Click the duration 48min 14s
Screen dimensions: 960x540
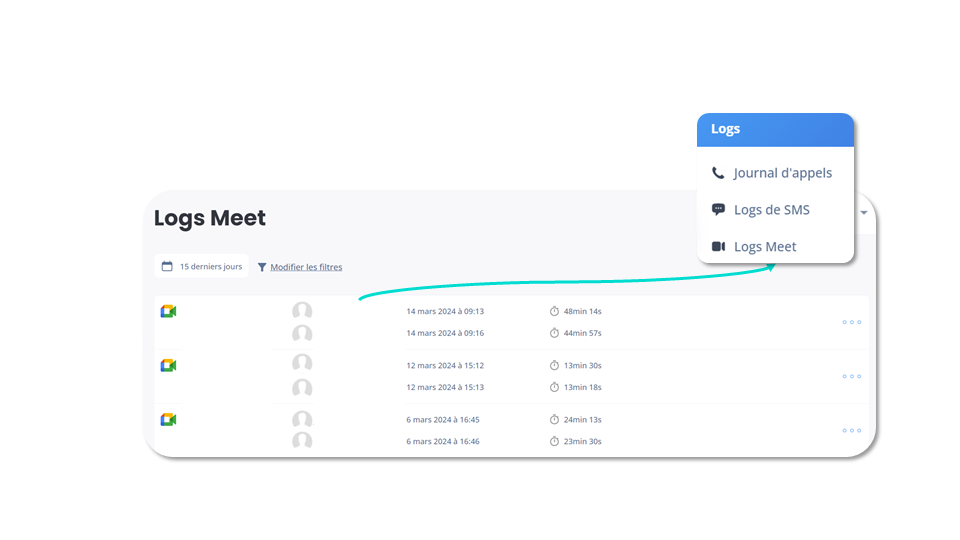coord(582,312)
